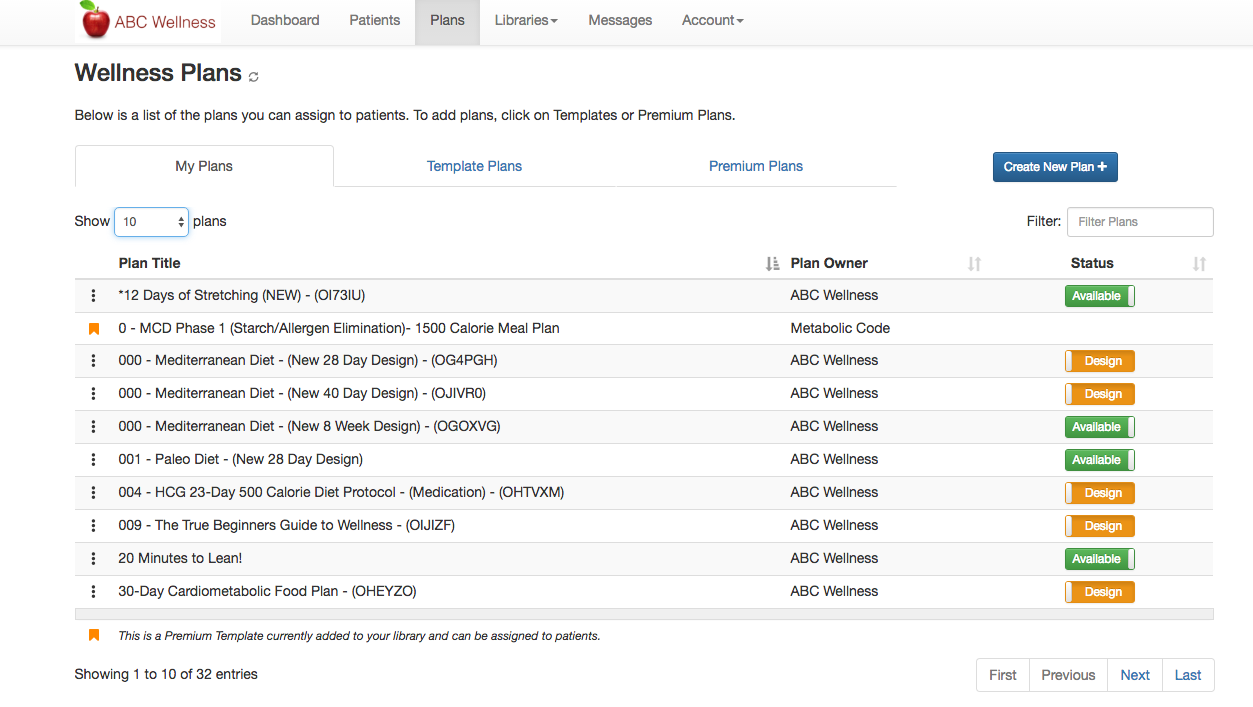Focus the Filter Plans input field
This screenshot has width=1253, height=707.
tap(1139, 222)
